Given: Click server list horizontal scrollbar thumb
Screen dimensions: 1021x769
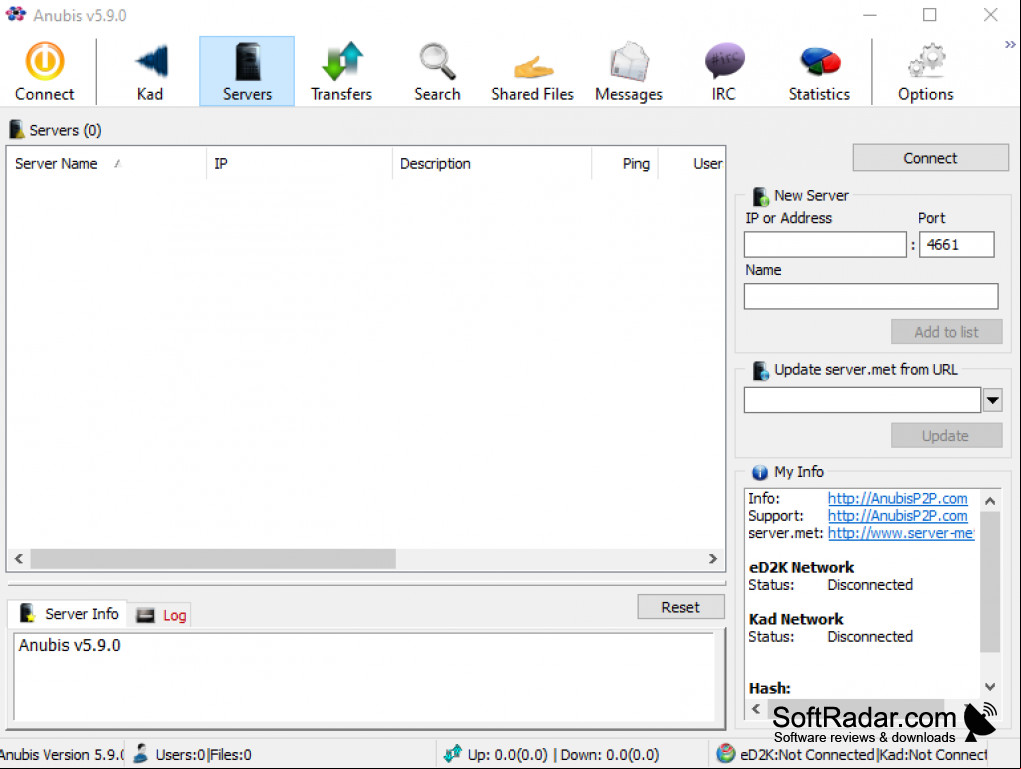Looking at the screenshot, I should coord(213,559).
